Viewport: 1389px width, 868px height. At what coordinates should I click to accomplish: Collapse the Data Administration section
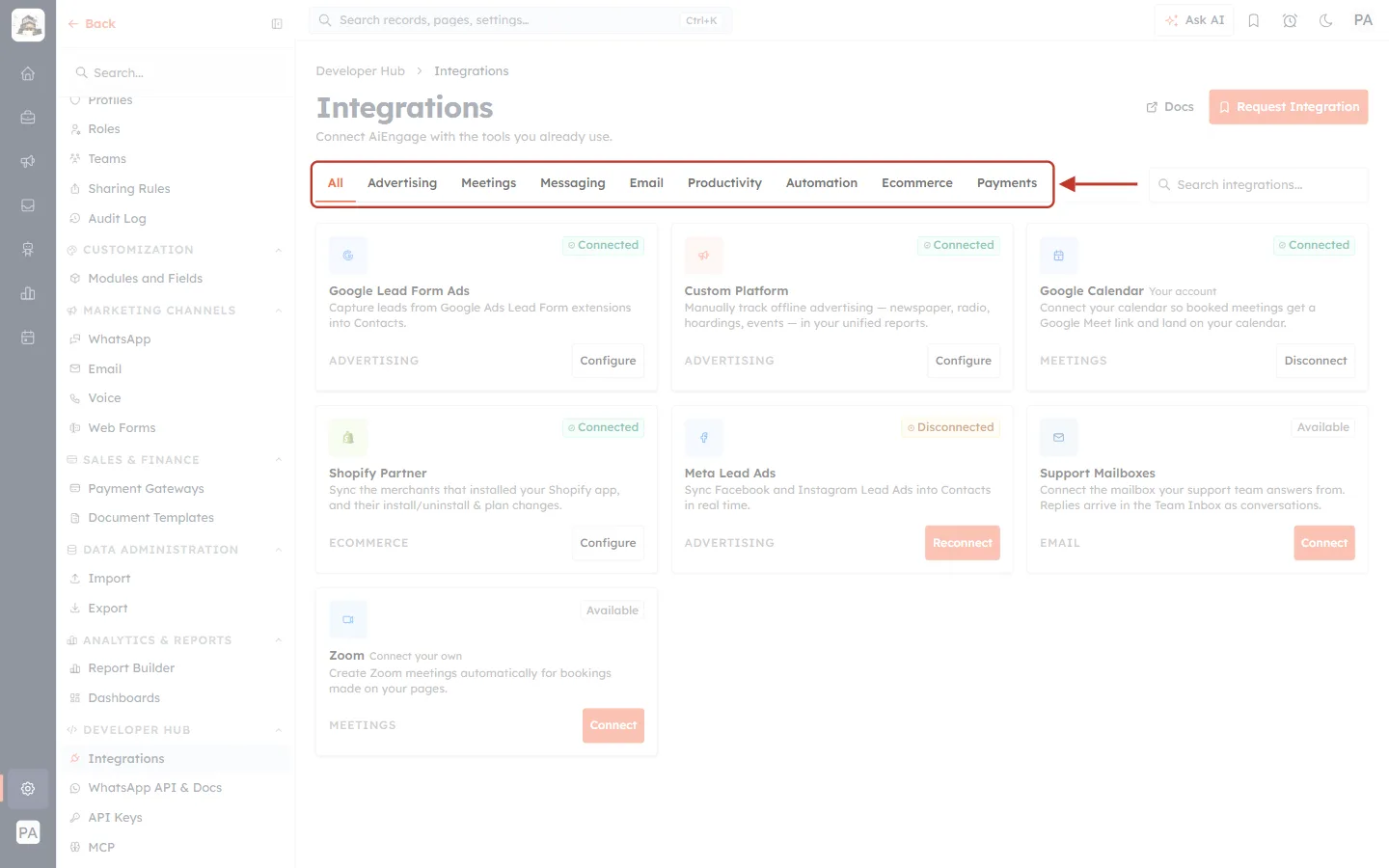tap(279, 550)
